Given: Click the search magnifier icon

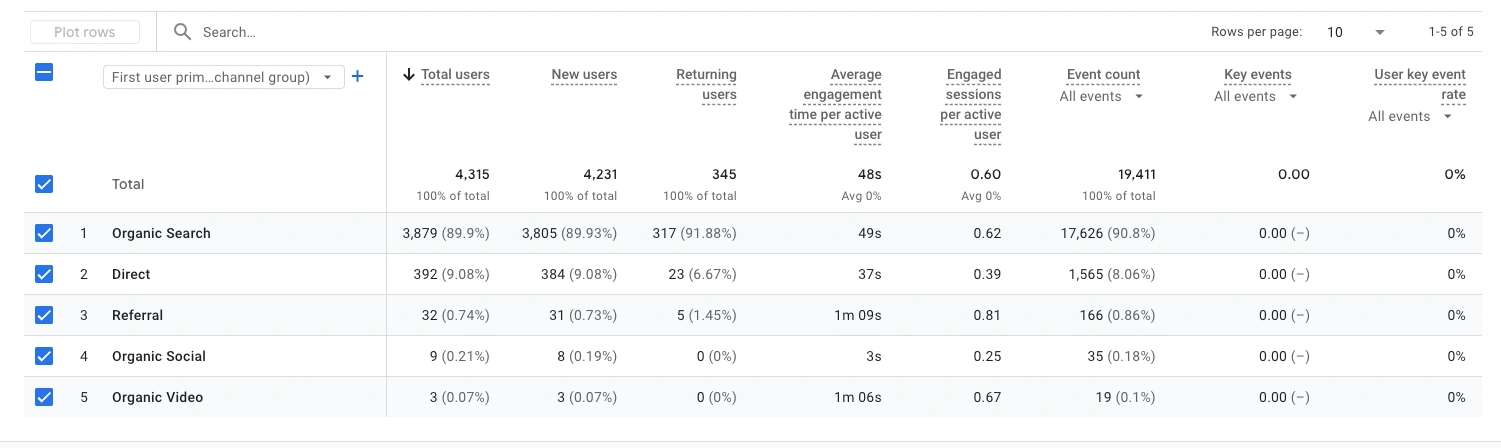Looking at the screenshot, I should pos(182,32).
